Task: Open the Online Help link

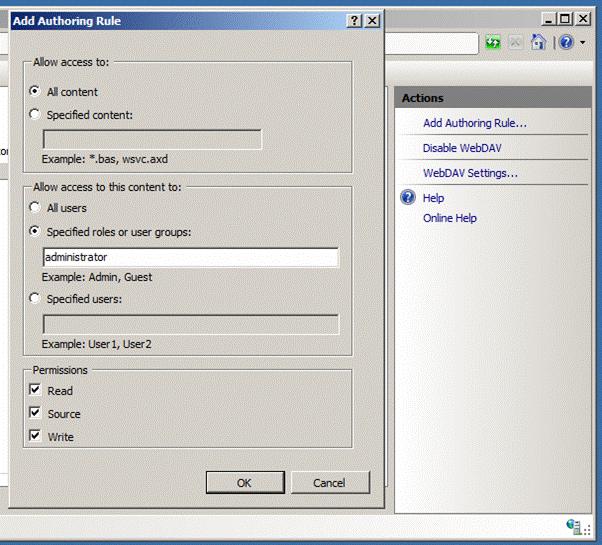Action: [x=450, y=218]
